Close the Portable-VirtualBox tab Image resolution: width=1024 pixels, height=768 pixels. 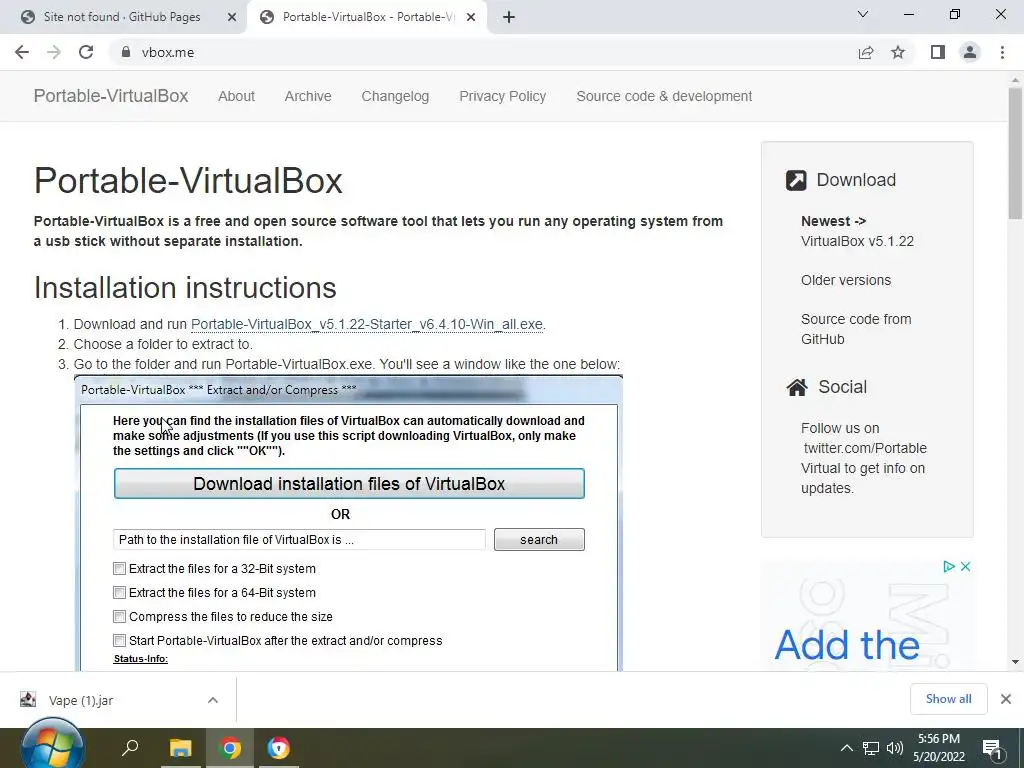pyautogui.click(x=471, y=17)
